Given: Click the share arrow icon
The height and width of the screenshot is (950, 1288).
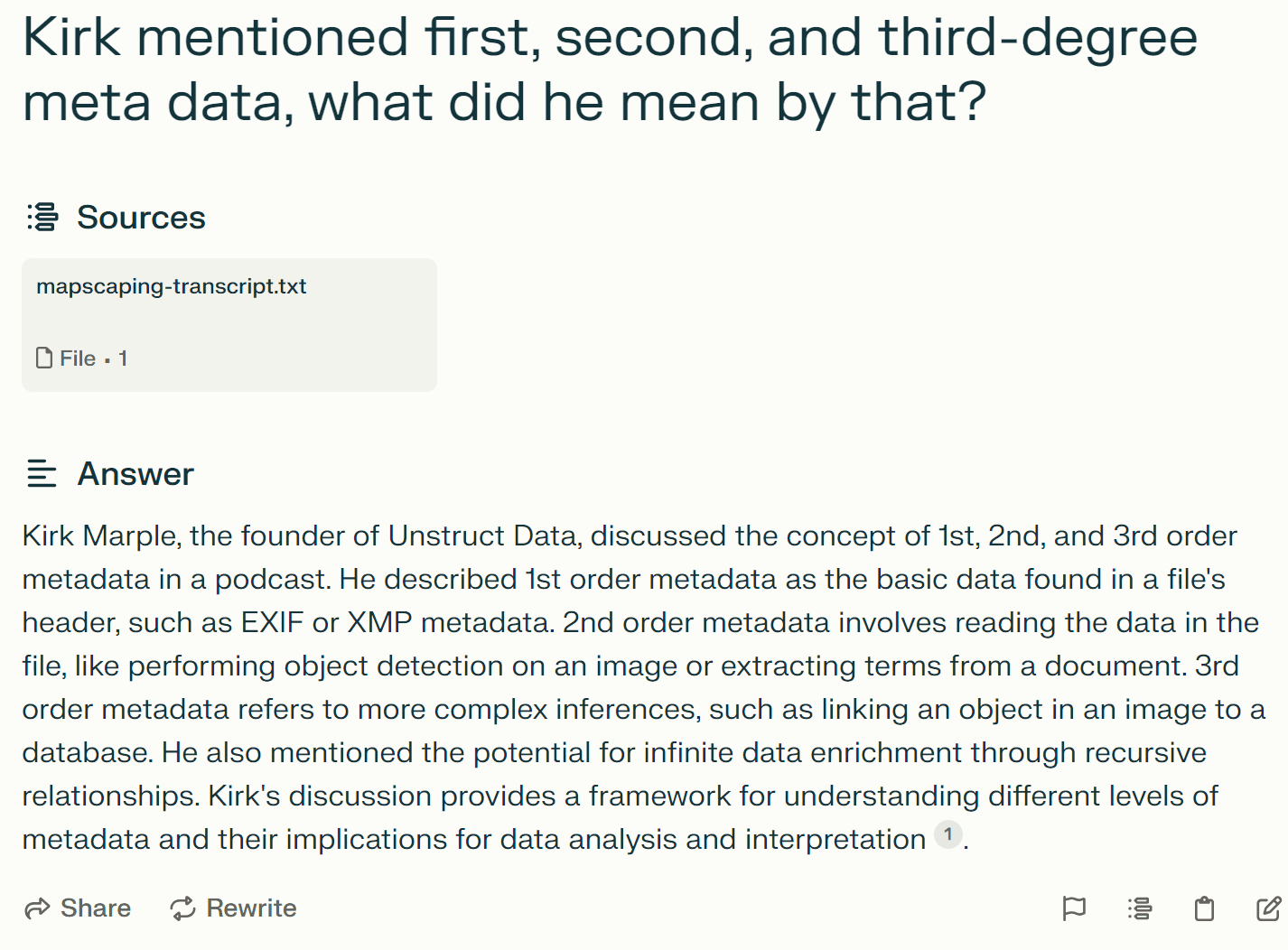Looking at the screenshot, I should coord(37,908).
